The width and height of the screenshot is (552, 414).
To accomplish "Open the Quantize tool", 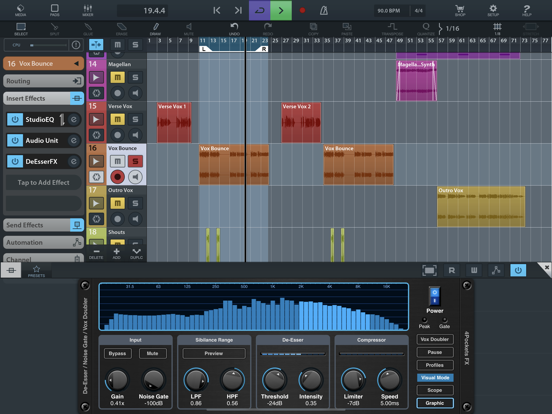I will tap(426, 29).
